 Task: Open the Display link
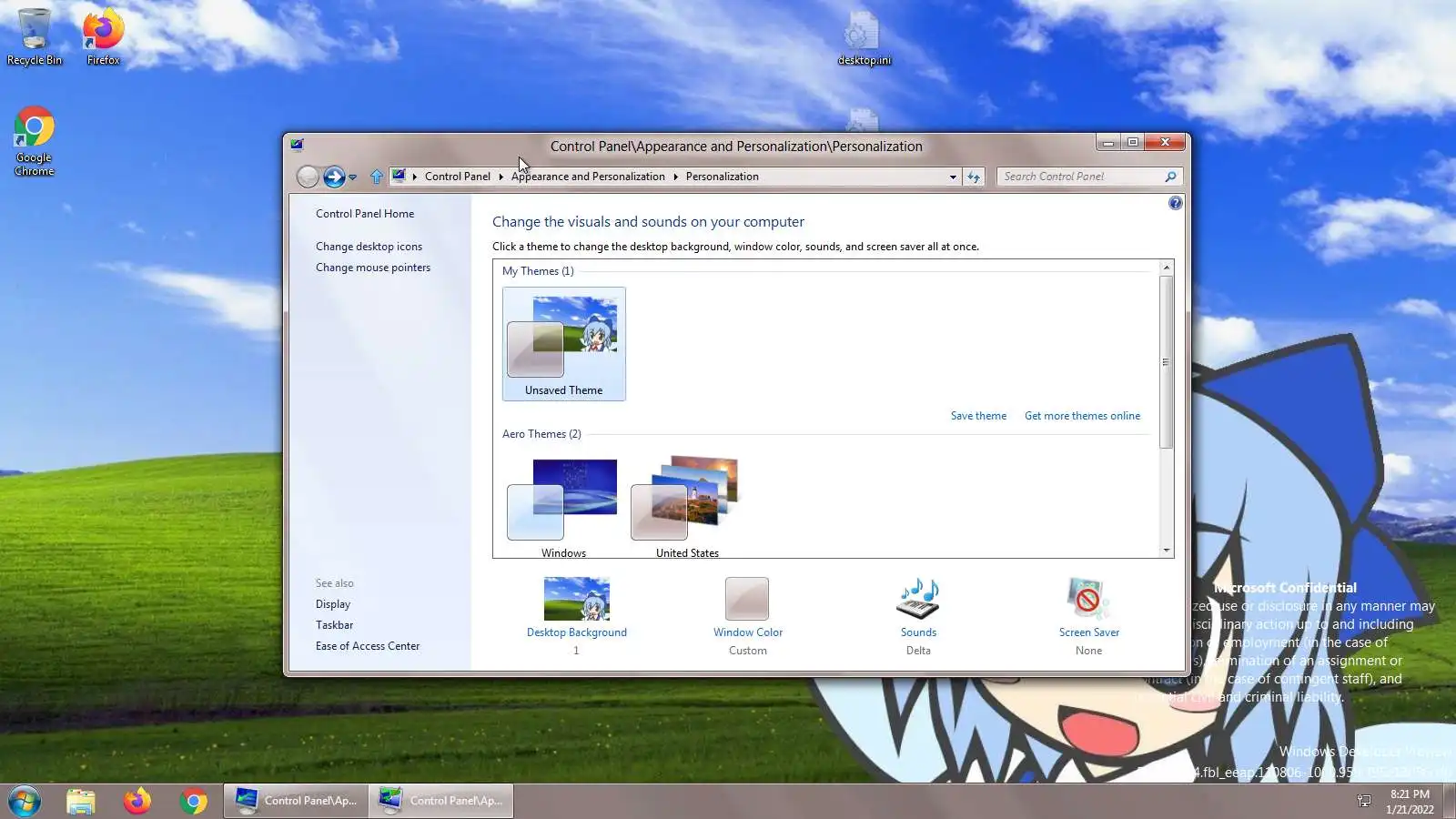(333, 604)
